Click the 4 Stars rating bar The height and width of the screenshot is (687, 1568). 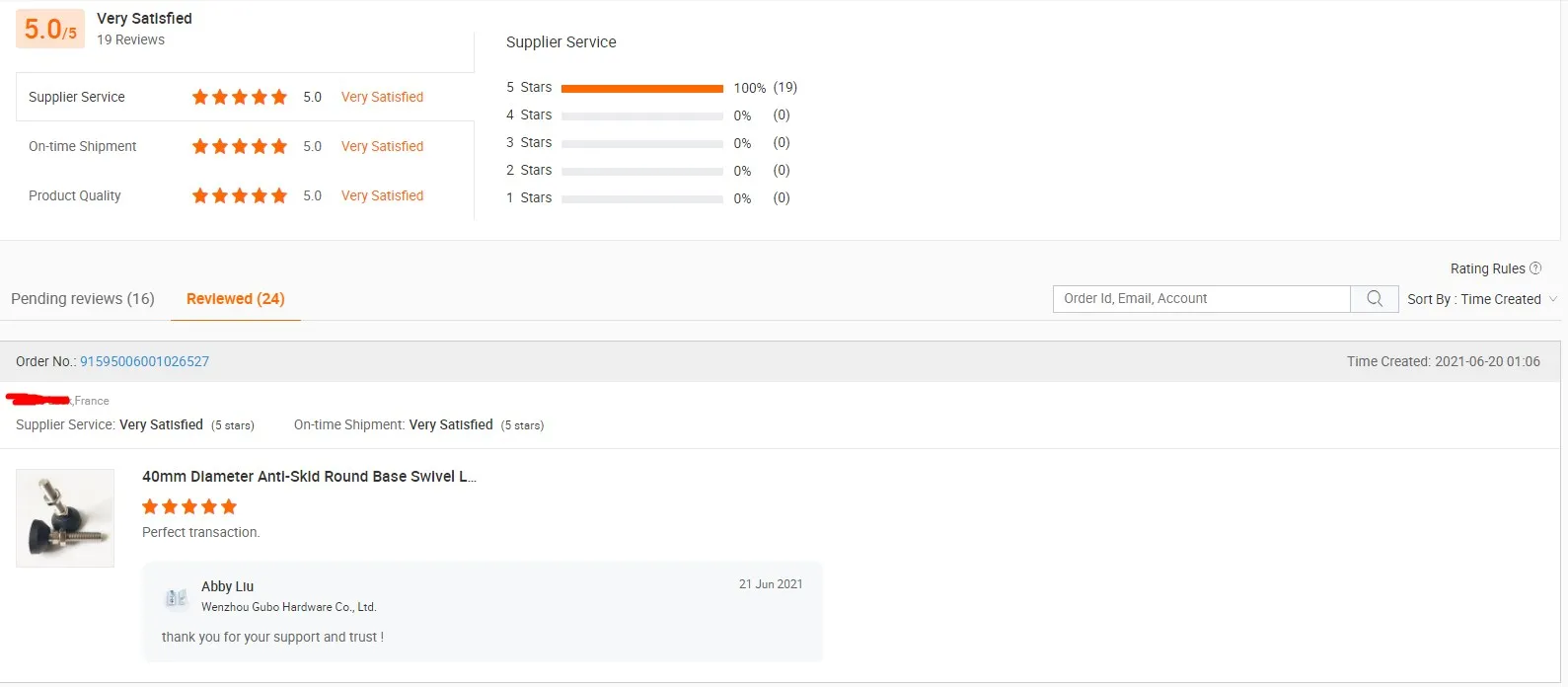click(641, 115)
